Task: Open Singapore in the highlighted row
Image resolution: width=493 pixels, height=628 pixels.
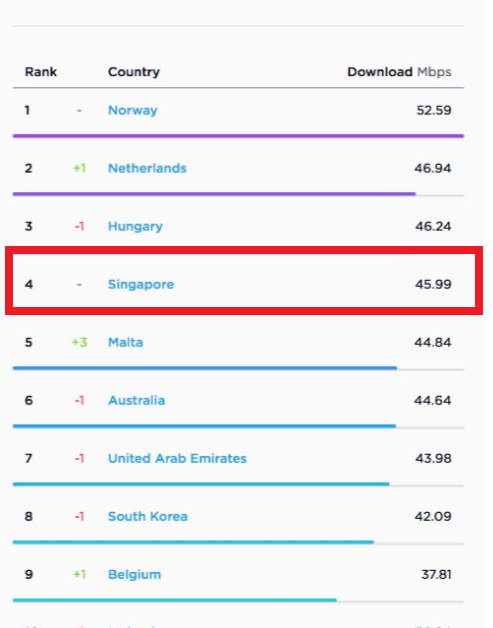Action: [141, 284]
